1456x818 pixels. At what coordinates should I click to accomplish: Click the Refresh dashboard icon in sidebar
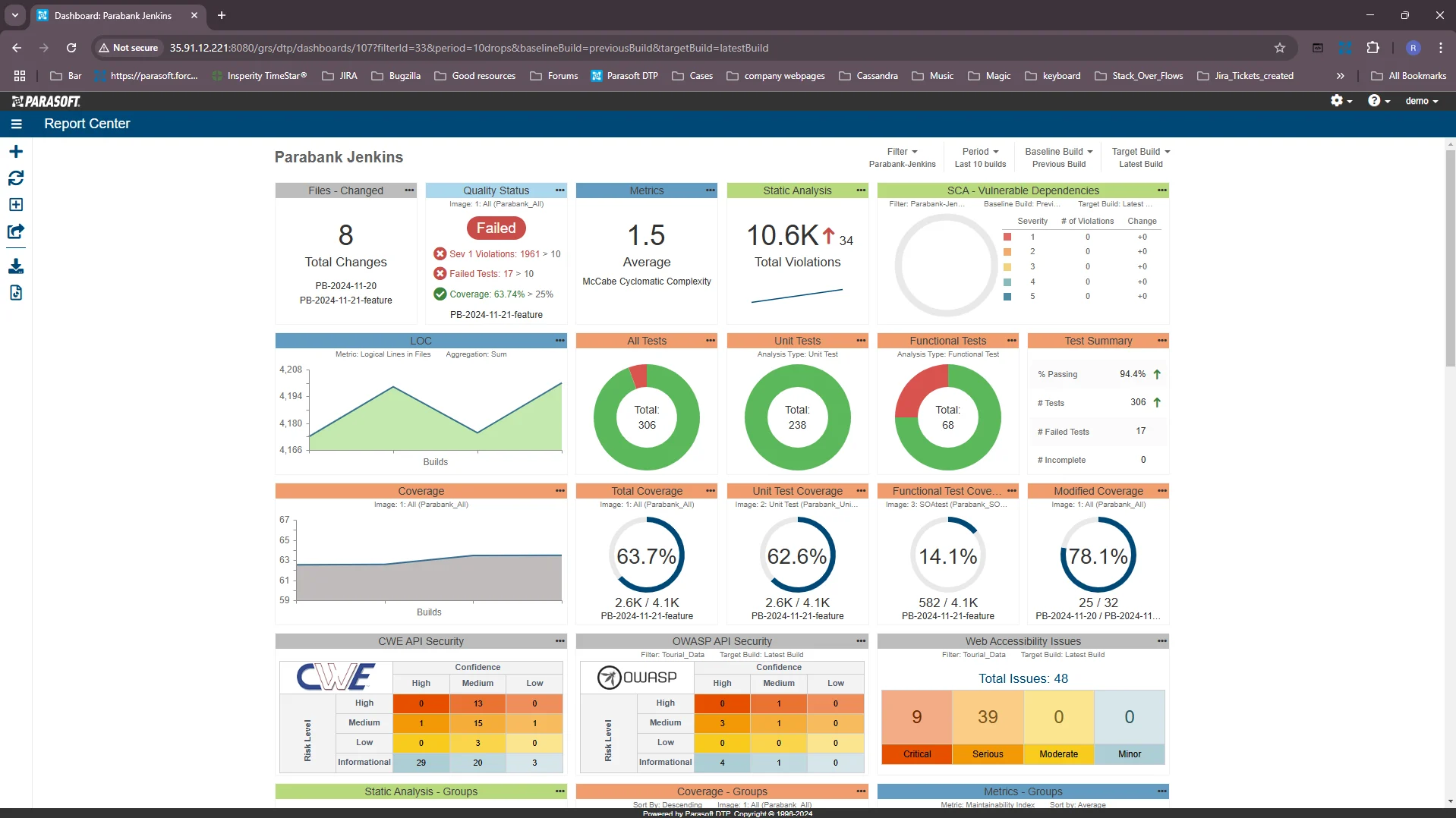16,178
